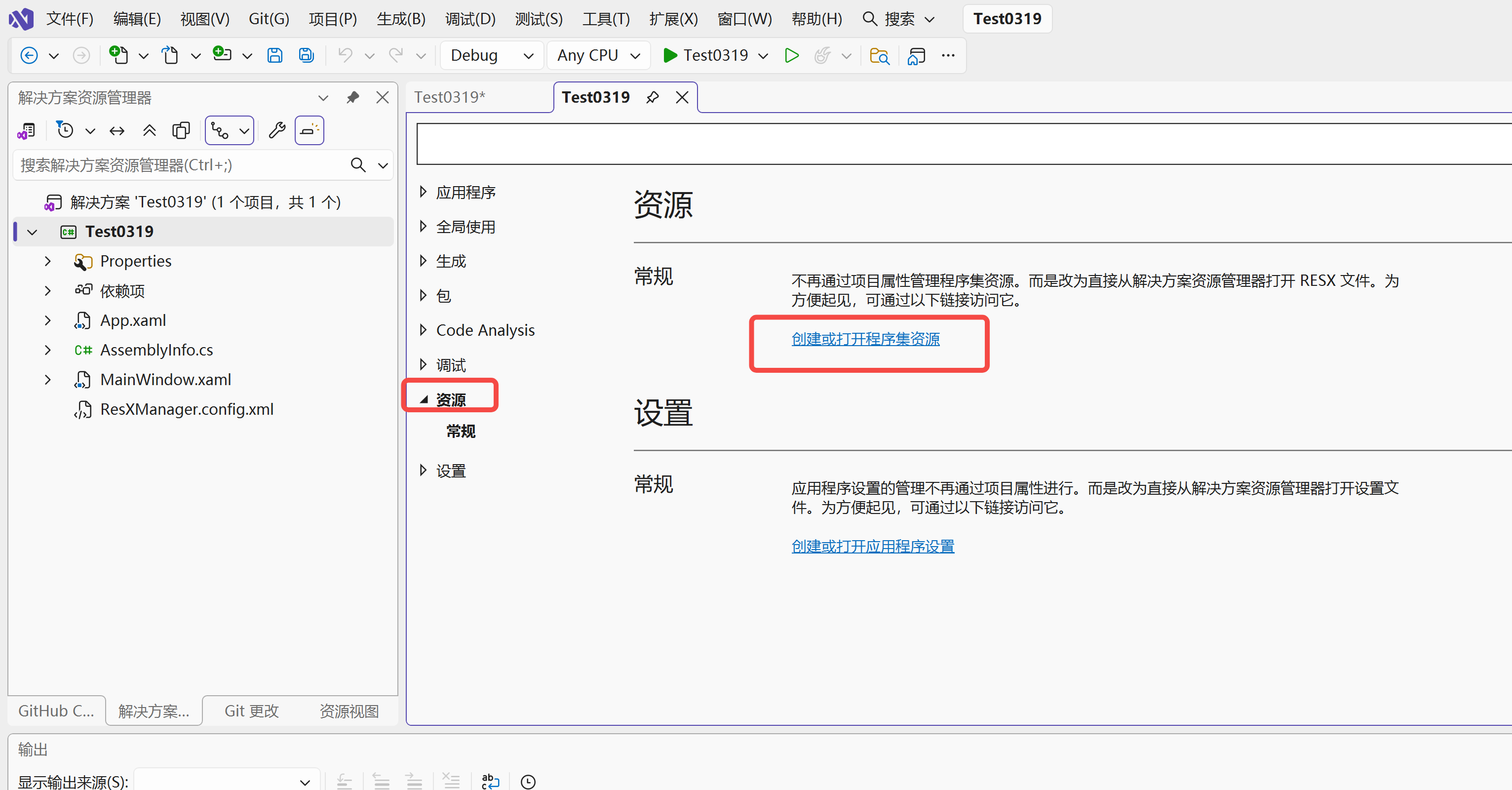Switch to the Git 更改 tab

[251, 711]
